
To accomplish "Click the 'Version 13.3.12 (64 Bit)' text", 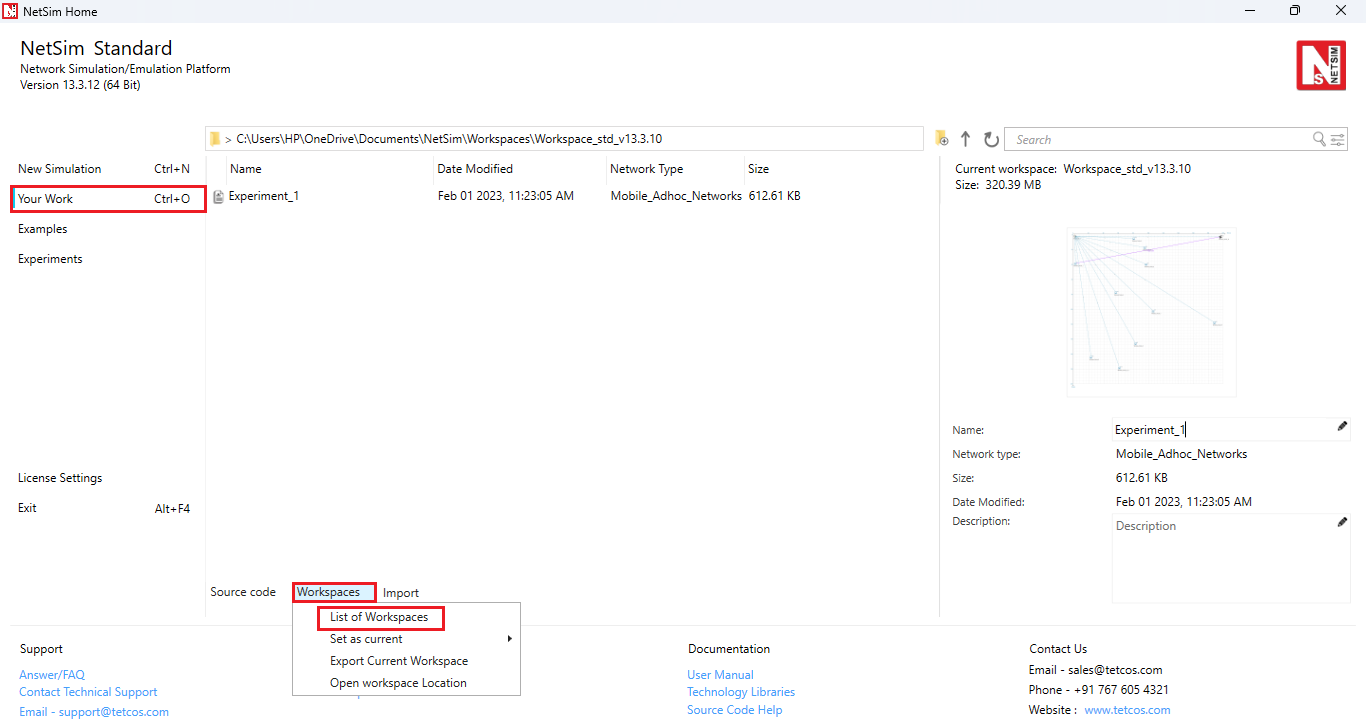I will 80,85.
